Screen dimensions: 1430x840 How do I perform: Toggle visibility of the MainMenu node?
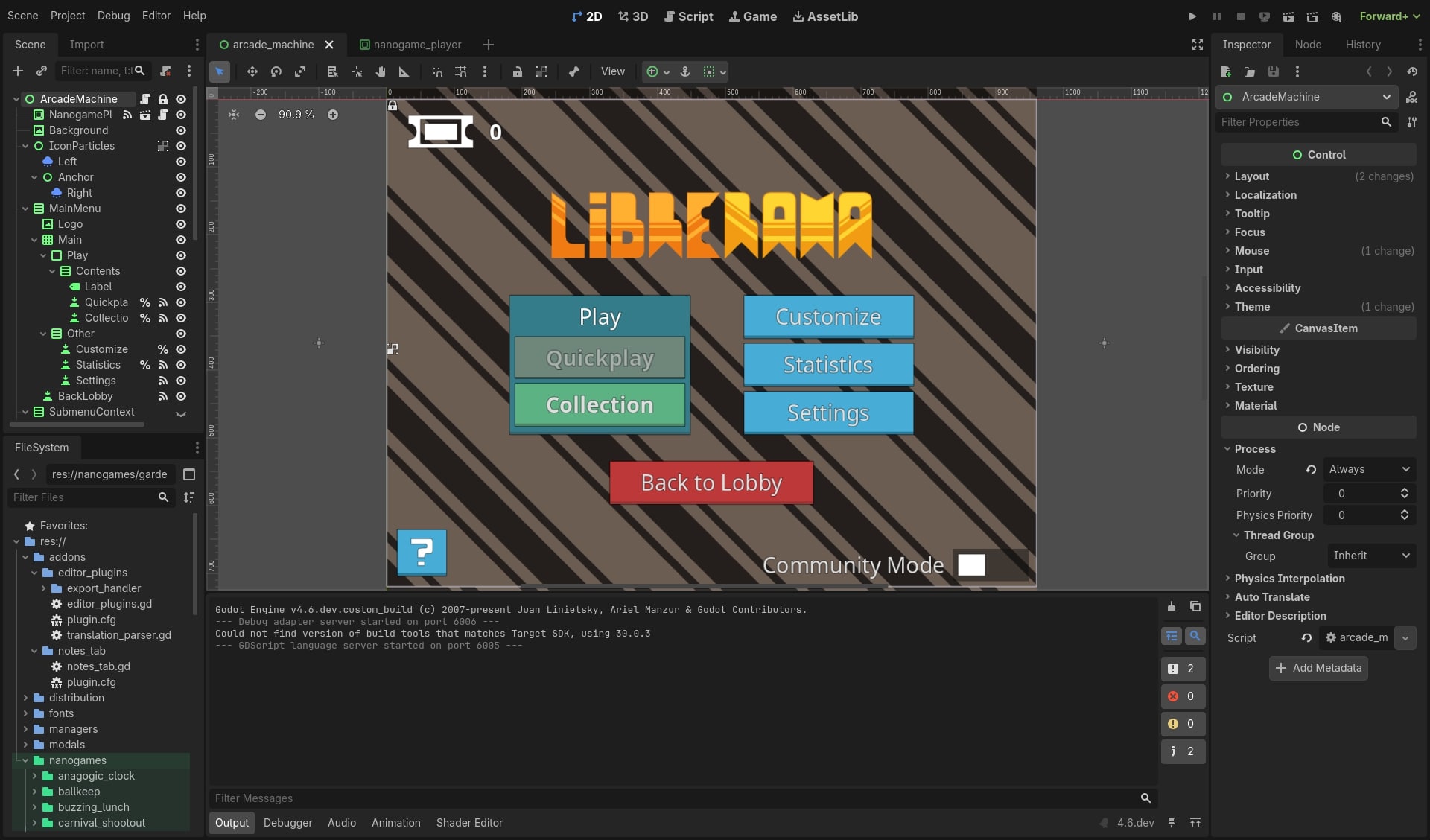point(181,209)
